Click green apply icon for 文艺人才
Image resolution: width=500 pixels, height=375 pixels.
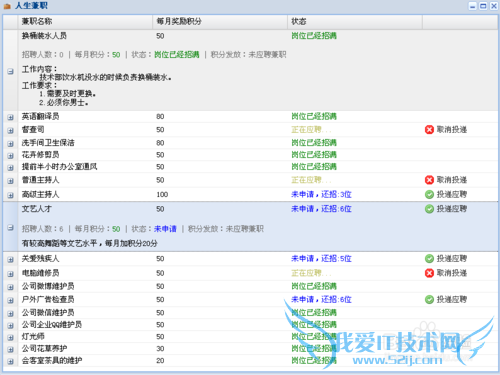pyautogui.click(x=429, y=209)
